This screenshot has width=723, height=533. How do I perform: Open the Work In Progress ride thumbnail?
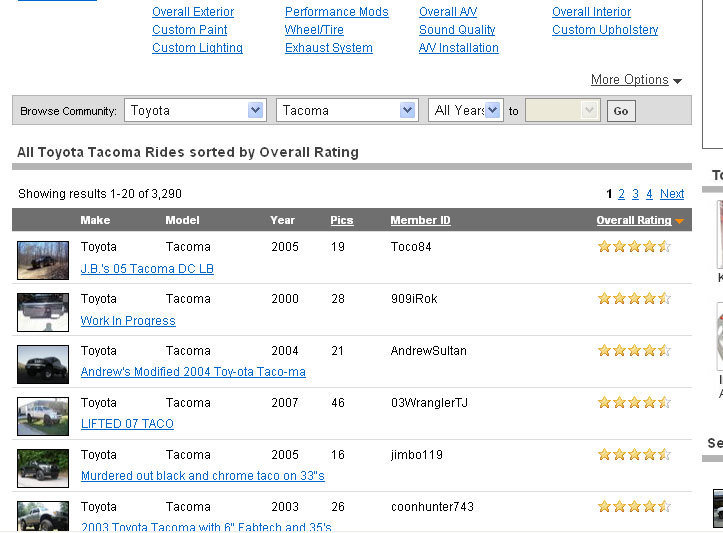[x=43, y=313]
